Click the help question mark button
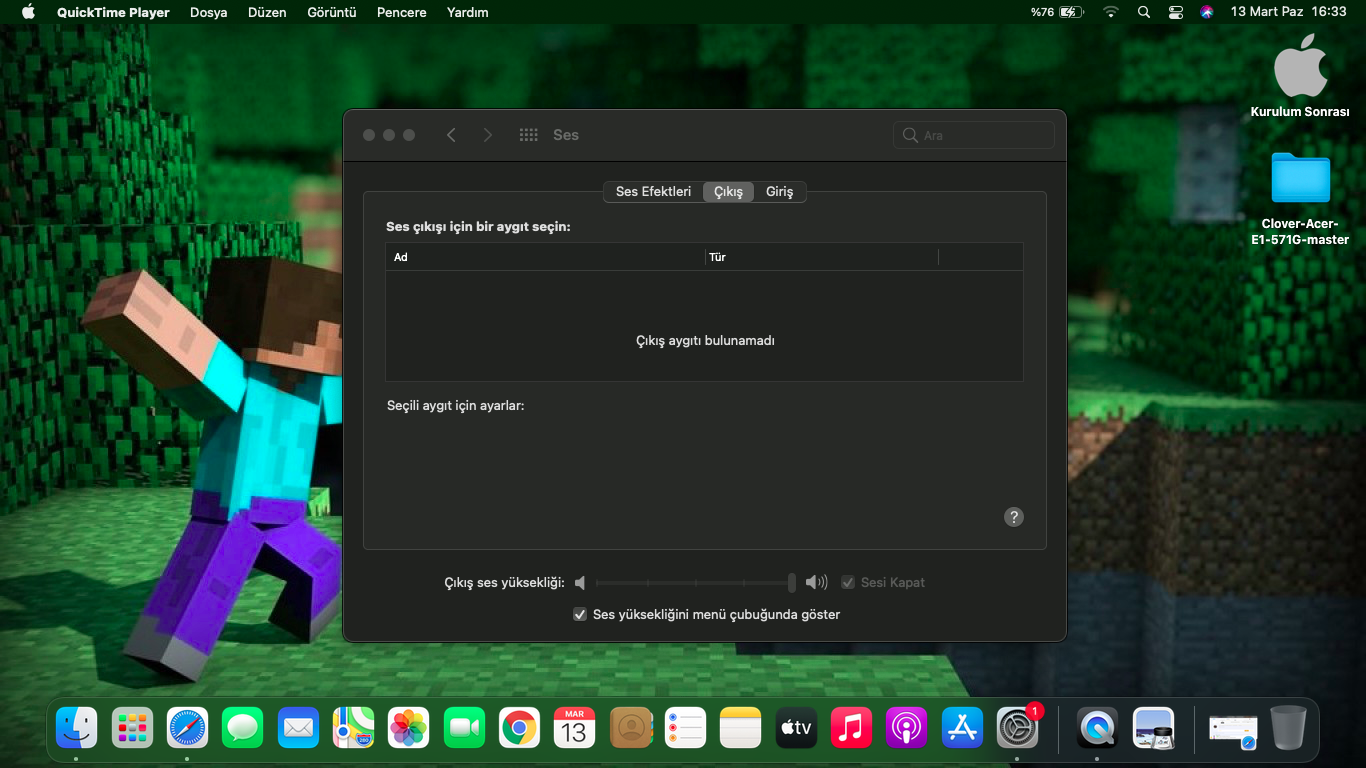Viewport: 1366px width, 768px height. (x=1013, y=517)
